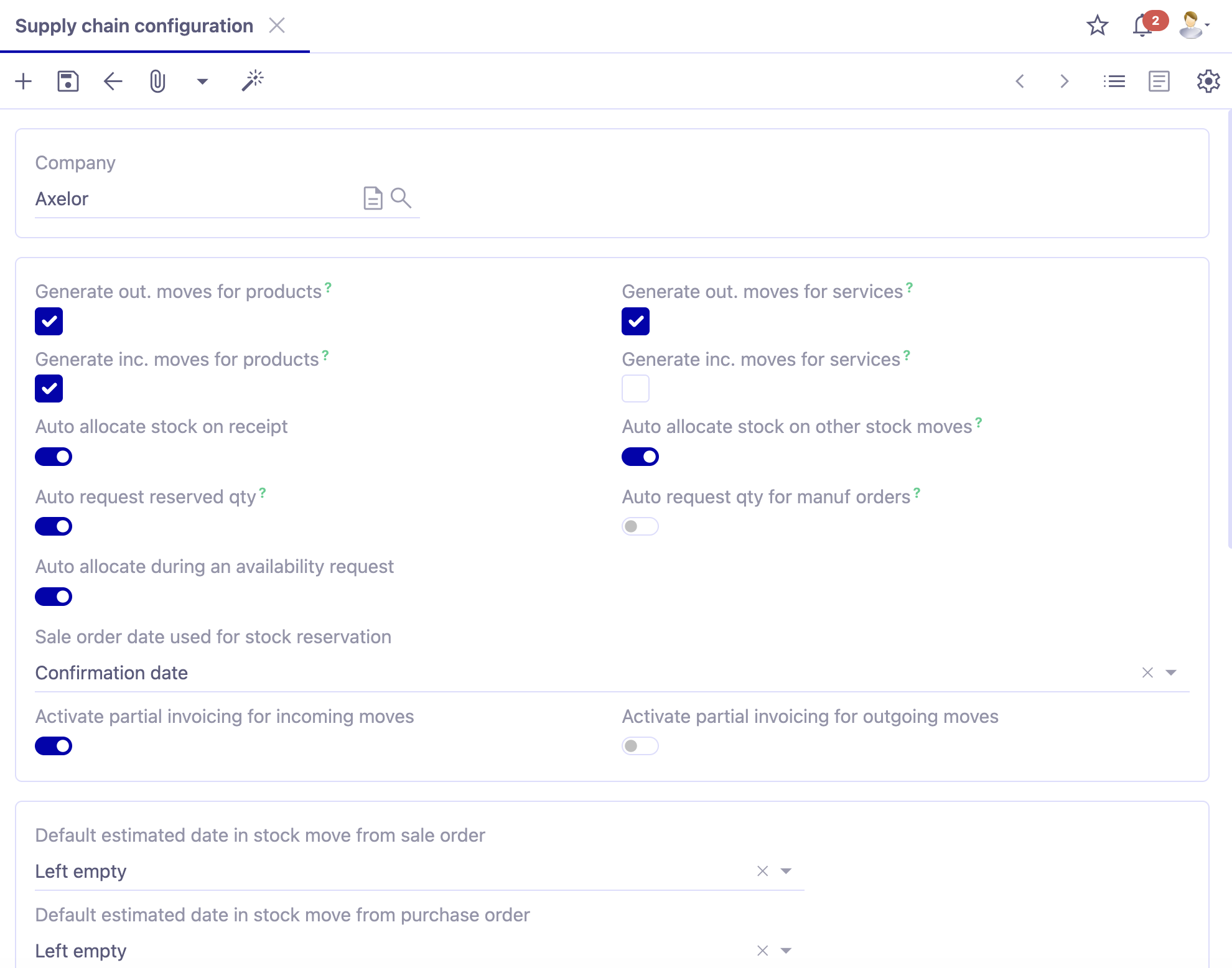
Task: Open the settings gear in the toolbar
Action: point(1208,81)
